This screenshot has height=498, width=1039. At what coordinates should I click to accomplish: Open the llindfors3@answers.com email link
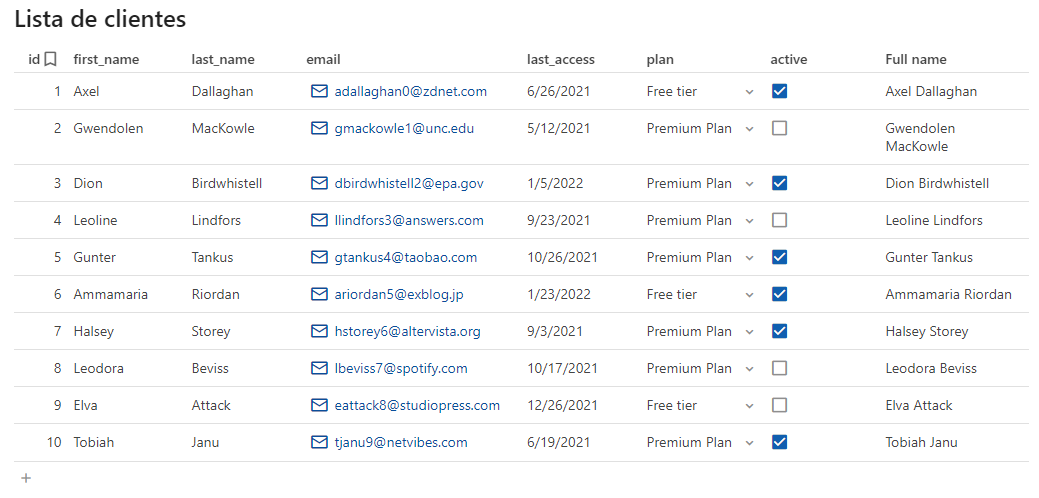[x=409, y=220]
